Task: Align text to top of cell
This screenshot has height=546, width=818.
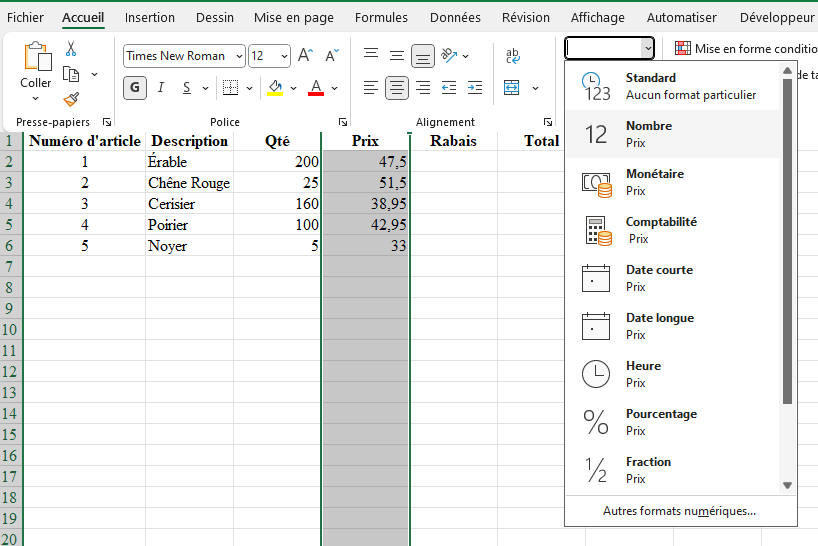Action: (x=371, y=55)
